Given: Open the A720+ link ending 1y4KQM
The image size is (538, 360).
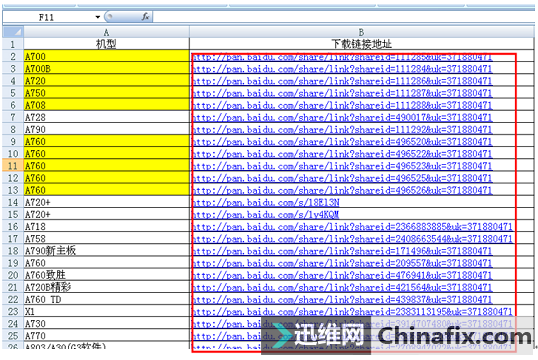Looking at the screenshot, I should click(266, 214).
